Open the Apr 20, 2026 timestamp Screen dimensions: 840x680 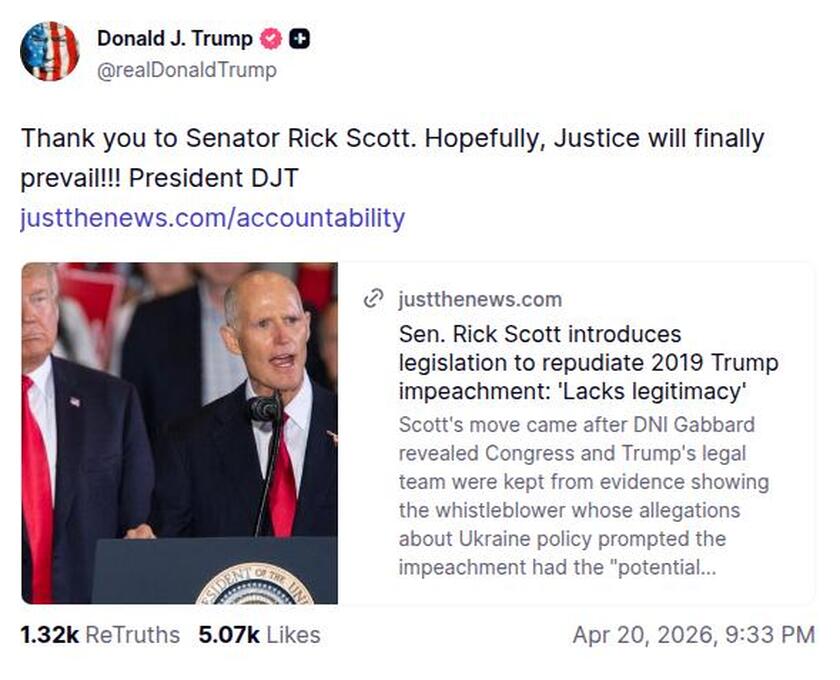click(x=693, y=635)
